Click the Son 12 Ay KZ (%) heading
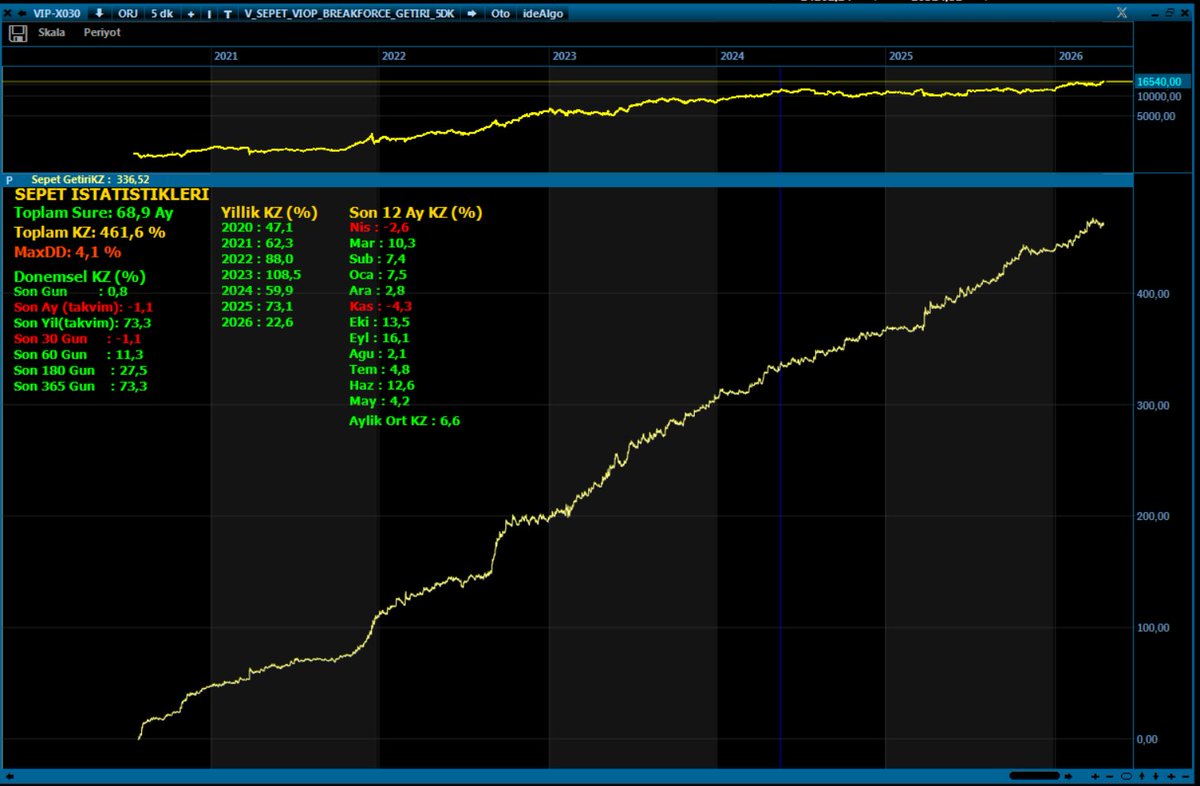 pos(415,213)
